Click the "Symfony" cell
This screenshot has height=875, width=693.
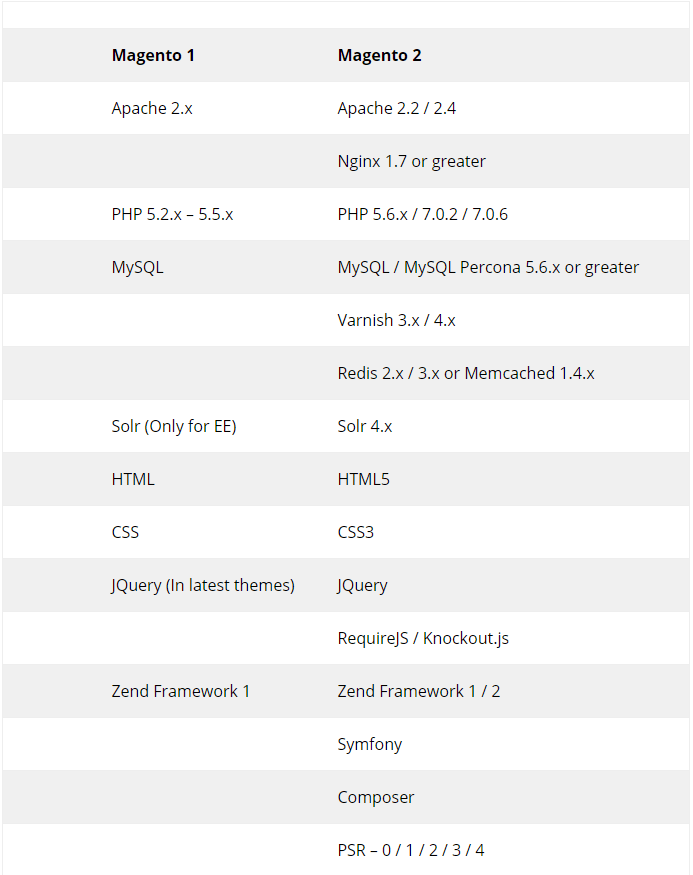(370, 744)
